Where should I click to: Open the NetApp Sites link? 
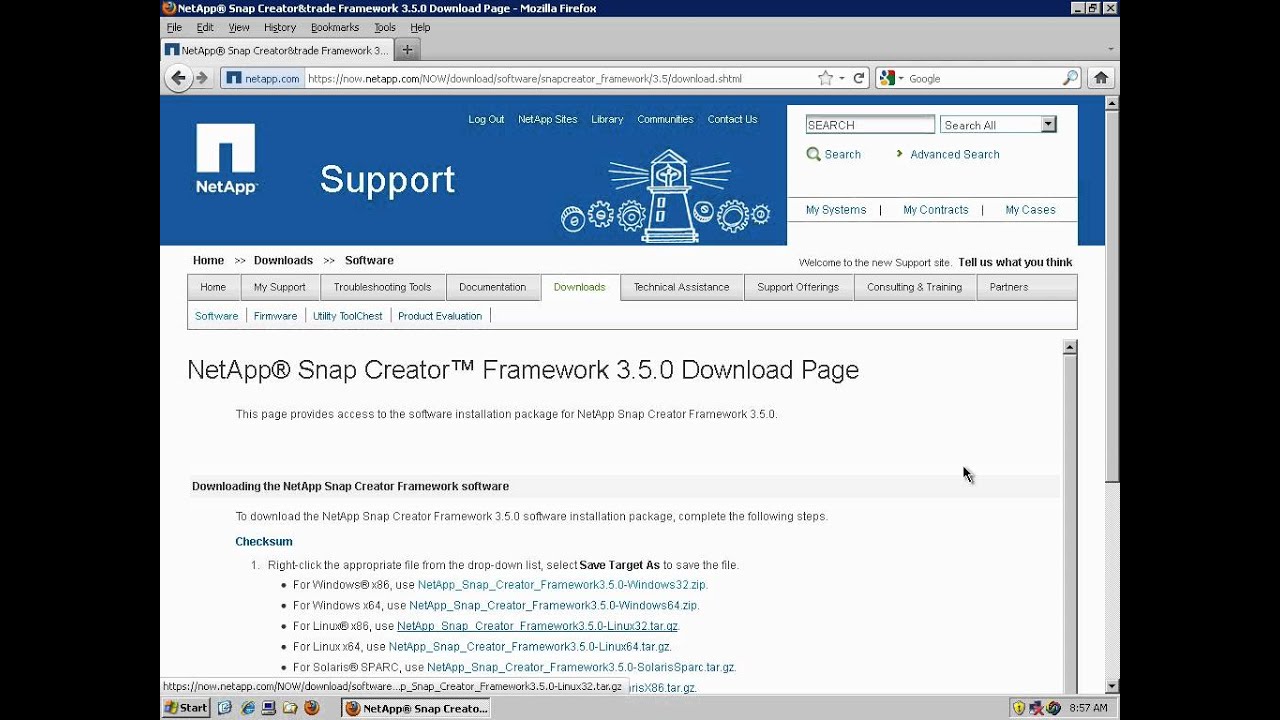pyautogui.click(x=547, y=119)
